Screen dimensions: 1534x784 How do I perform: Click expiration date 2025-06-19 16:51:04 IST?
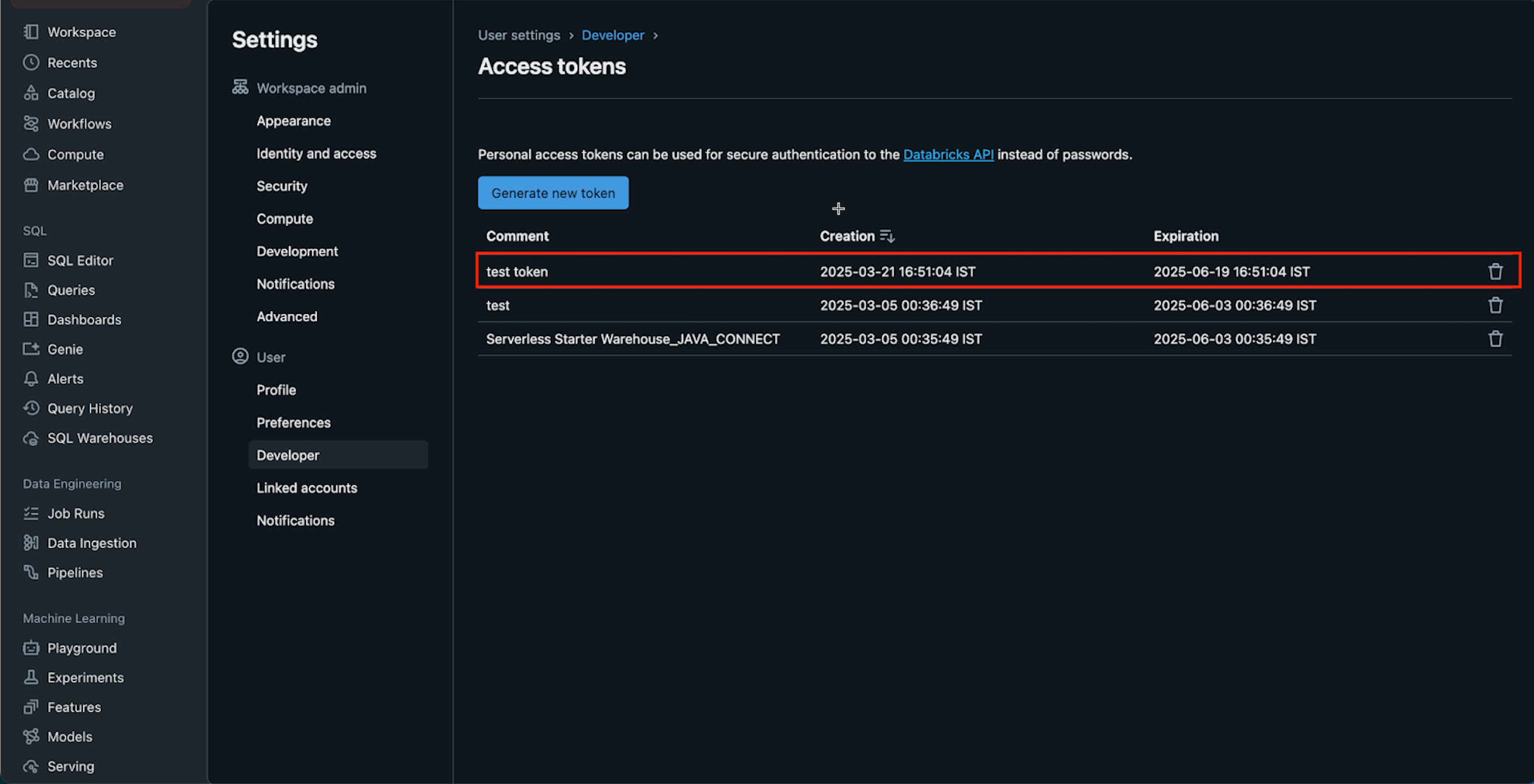1232,272
